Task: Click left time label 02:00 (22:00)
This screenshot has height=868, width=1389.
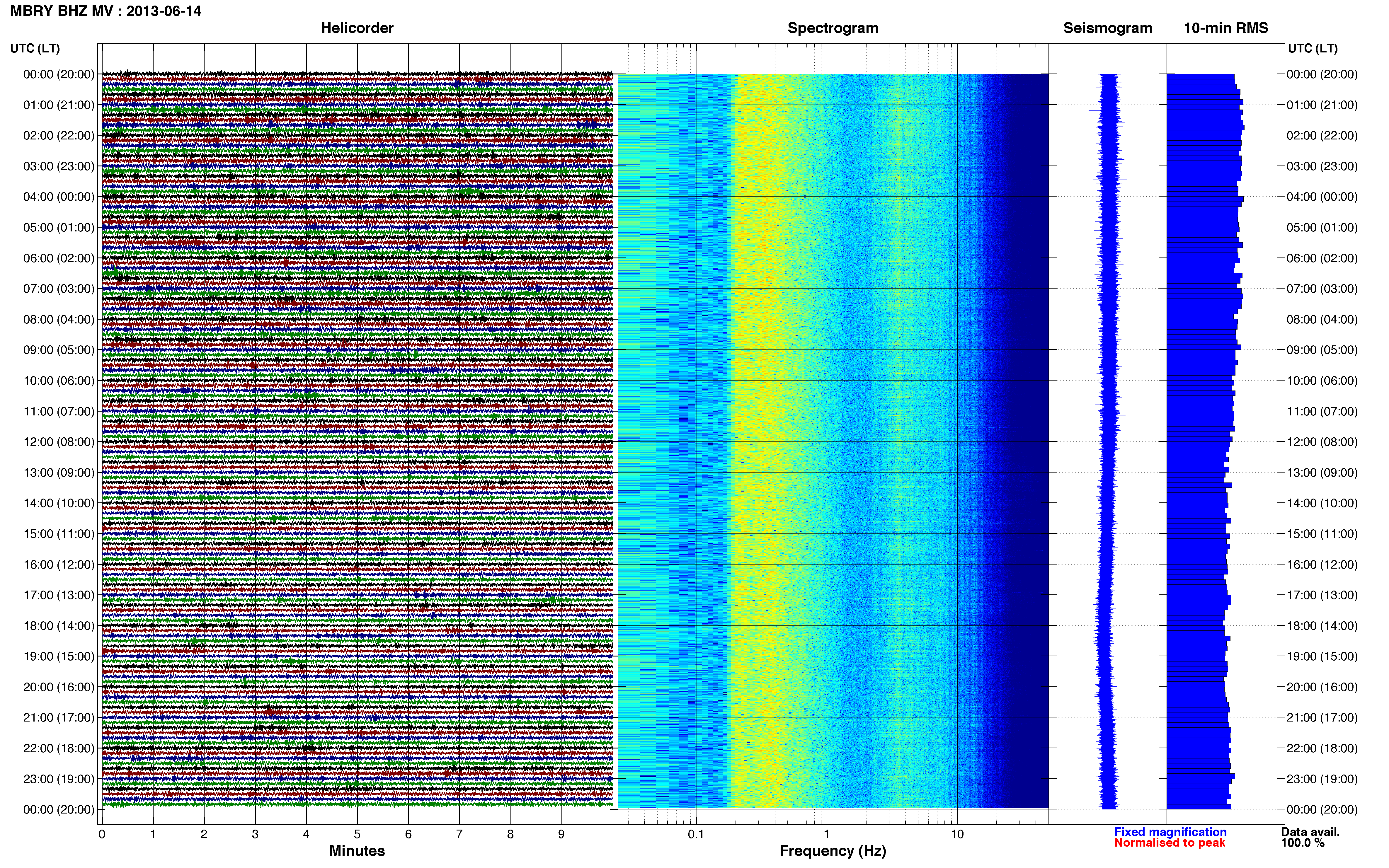Action: 59,135
